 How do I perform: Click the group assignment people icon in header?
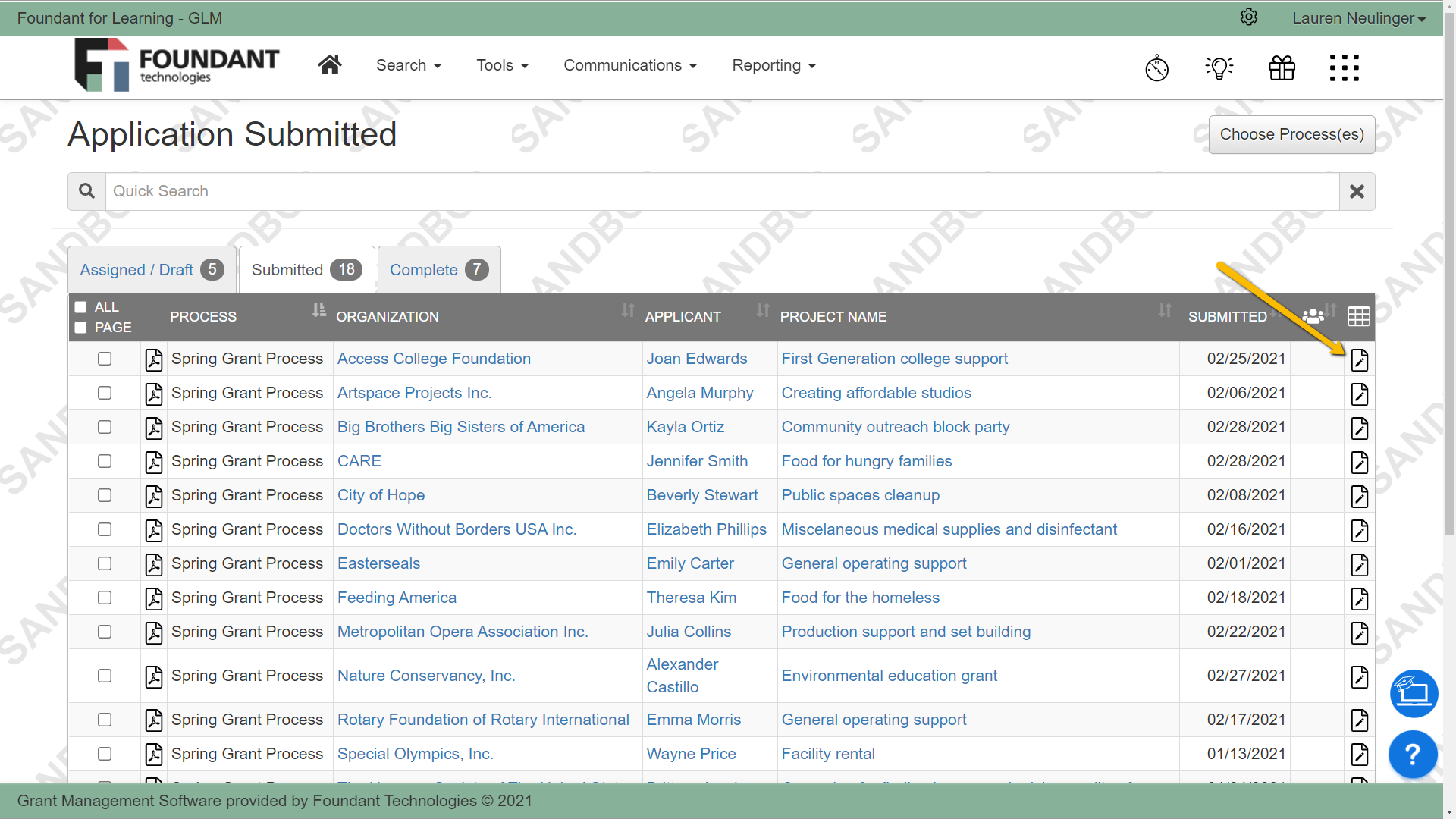[1313, 316]
